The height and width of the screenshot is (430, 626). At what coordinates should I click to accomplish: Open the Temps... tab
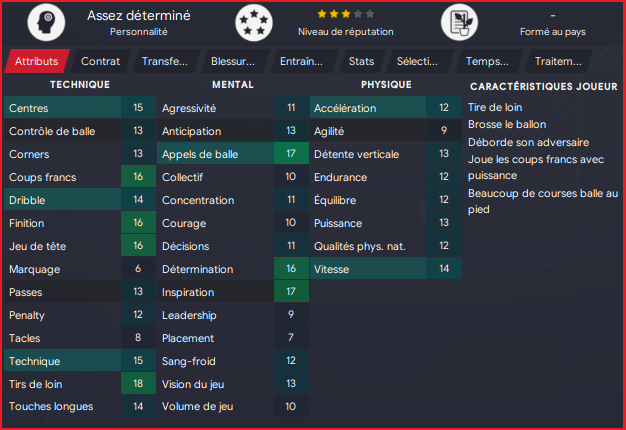pyautogui.click(x=487, y=61)
